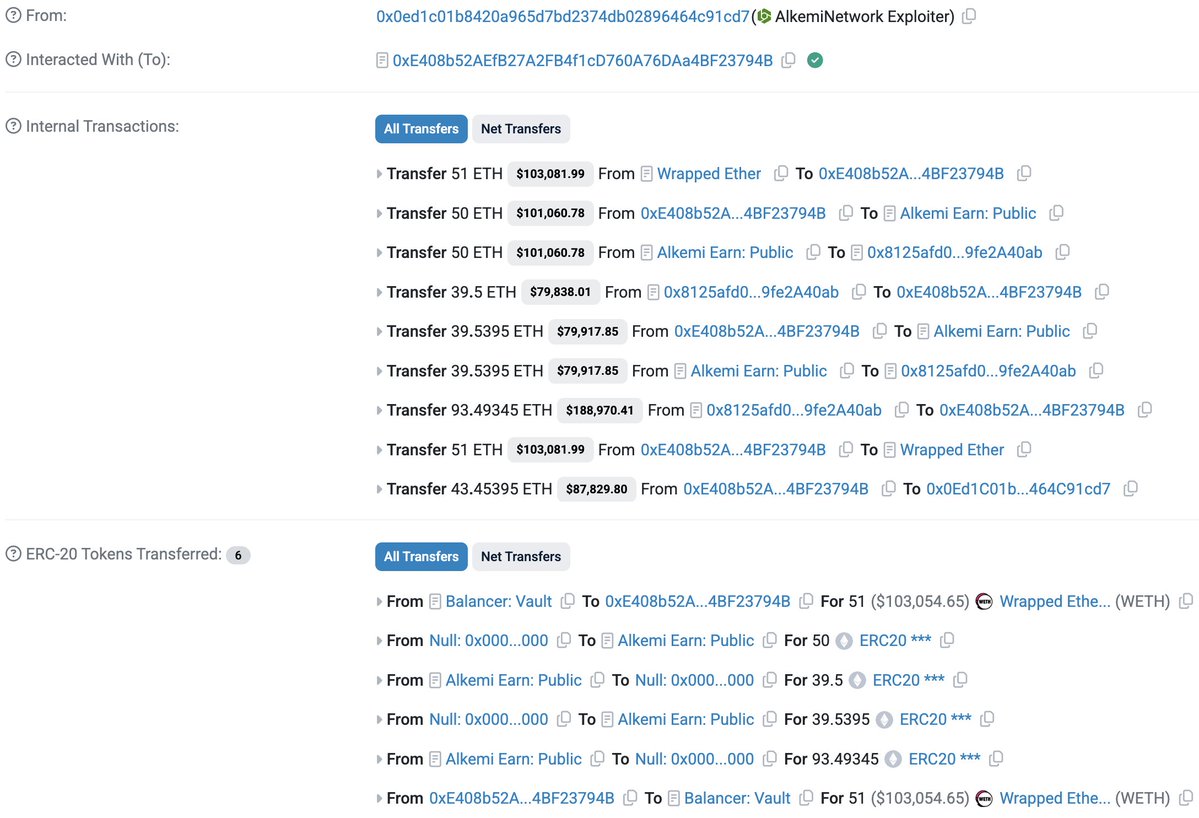
Task: Copy Balancer Vault sender address in first token row
Action: 567,602
